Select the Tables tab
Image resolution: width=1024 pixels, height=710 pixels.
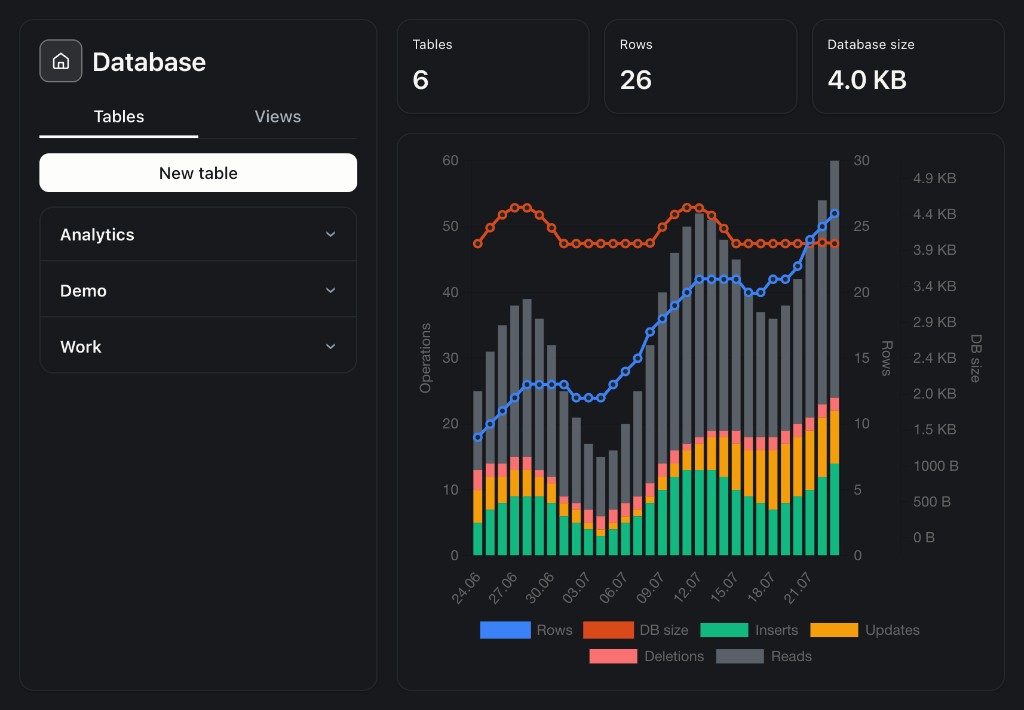tap(119, 116)
